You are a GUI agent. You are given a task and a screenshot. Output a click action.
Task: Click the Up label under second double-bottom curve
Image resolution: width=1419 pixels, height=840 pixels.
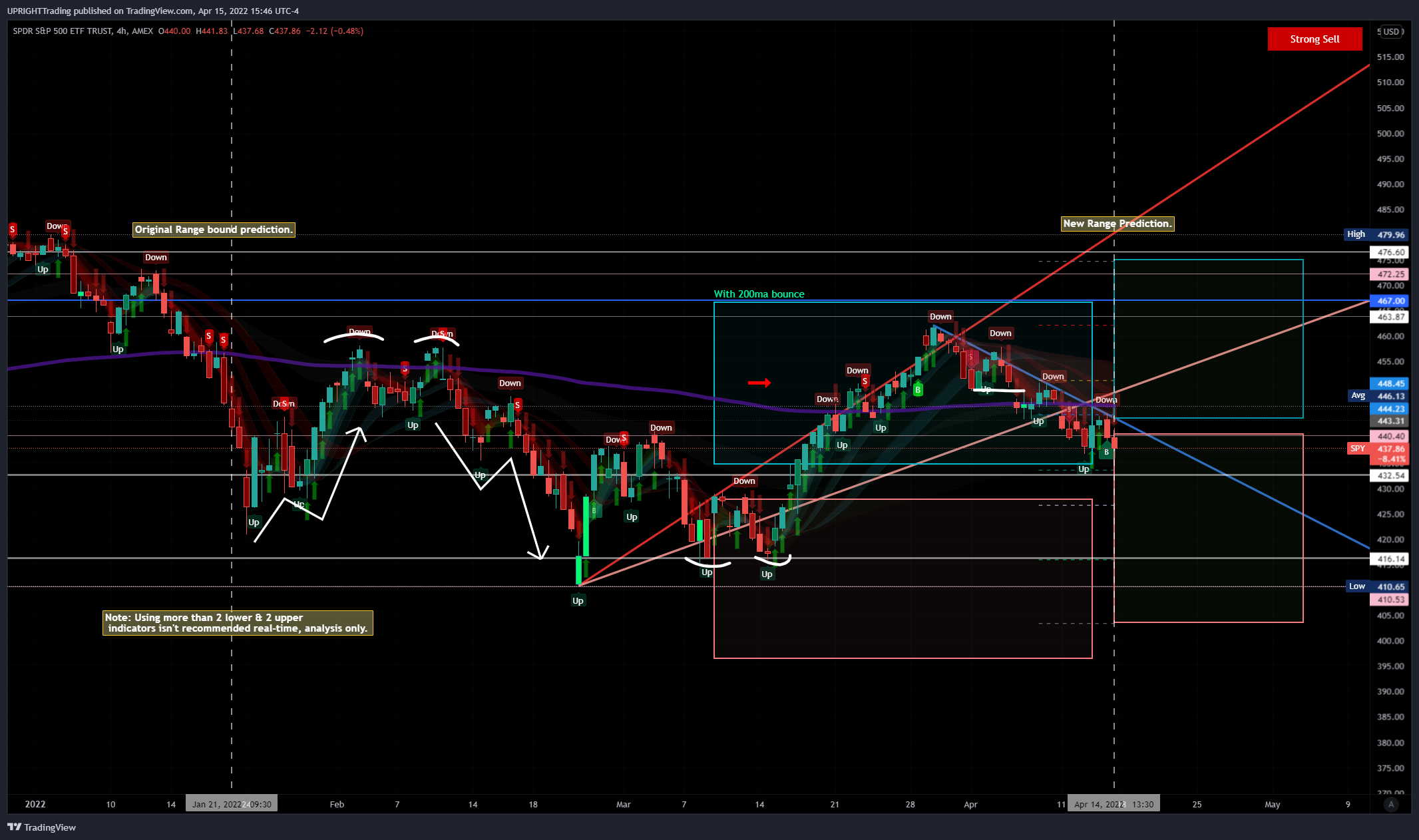[767, 574]
